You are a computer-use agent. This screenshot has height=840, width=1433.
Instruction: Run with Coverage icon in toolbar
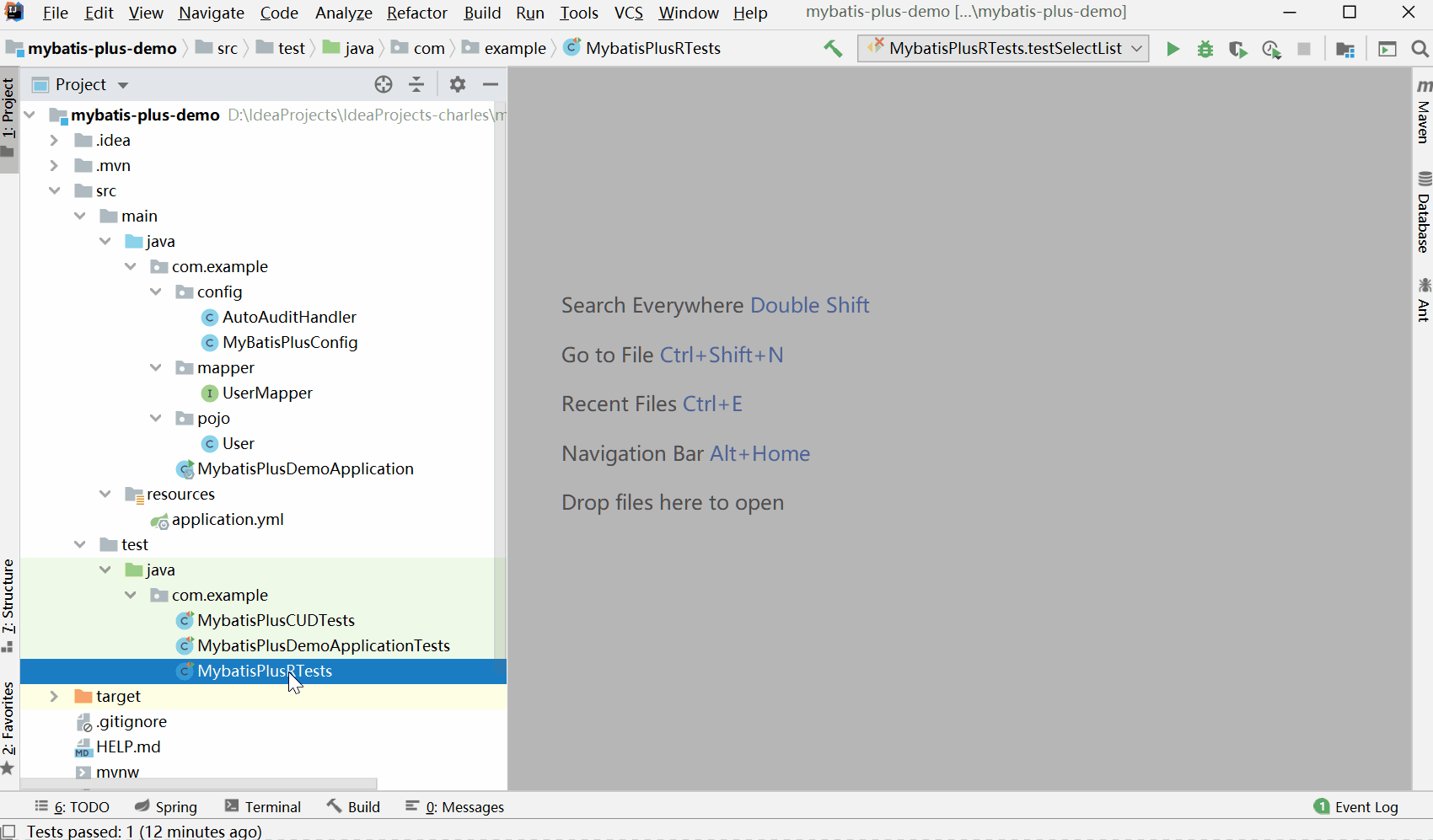1237,49
